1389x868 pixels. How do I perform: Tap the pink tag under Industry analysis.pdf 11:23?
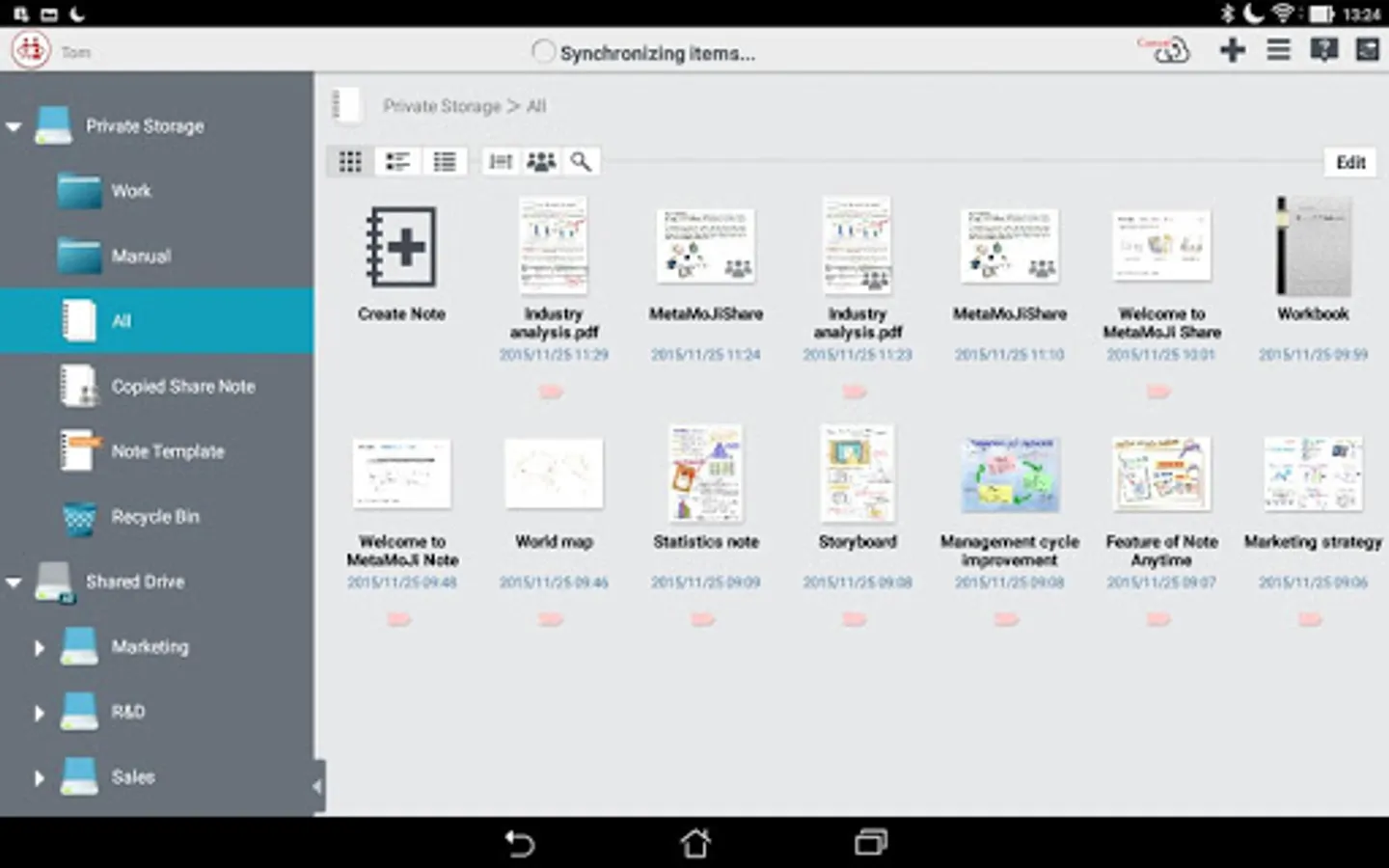(x=856, y=392)
